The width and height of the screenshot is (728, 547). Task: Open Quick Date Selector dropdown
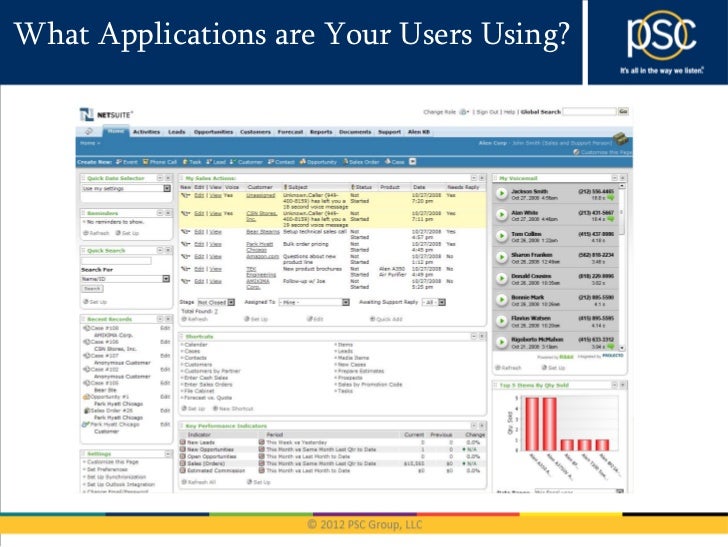(167, 189)
